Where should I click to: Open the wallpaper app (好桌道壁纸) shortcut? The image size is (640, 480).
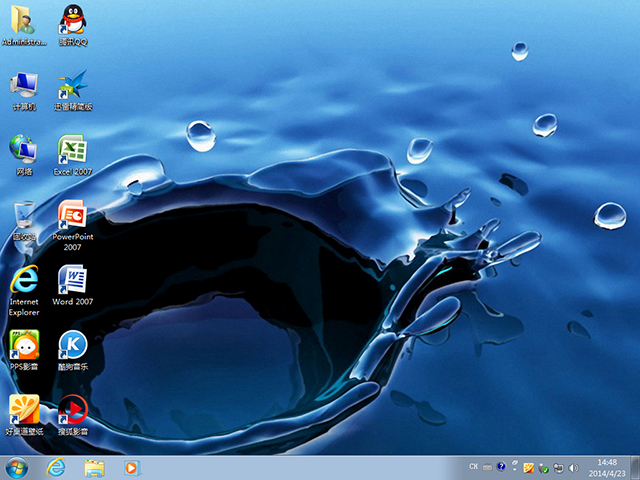click(24, 410)
